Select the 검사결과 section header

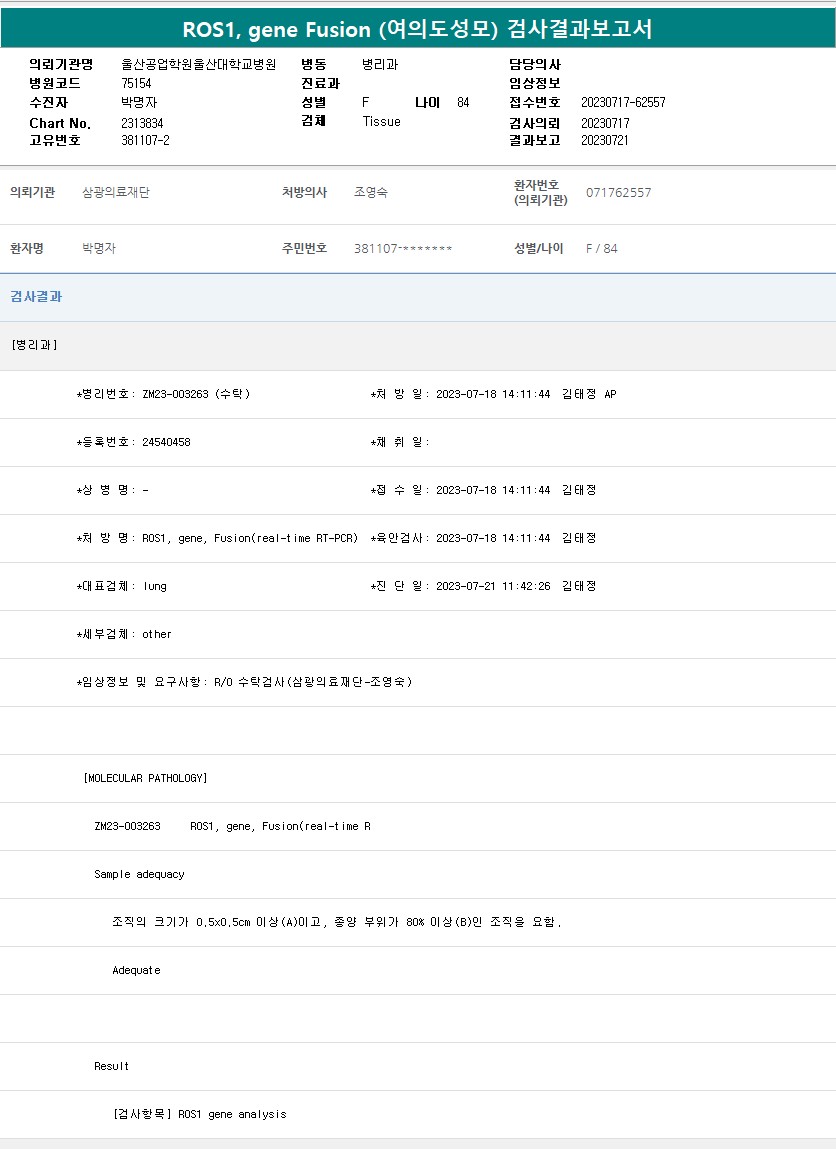point(36,297)
